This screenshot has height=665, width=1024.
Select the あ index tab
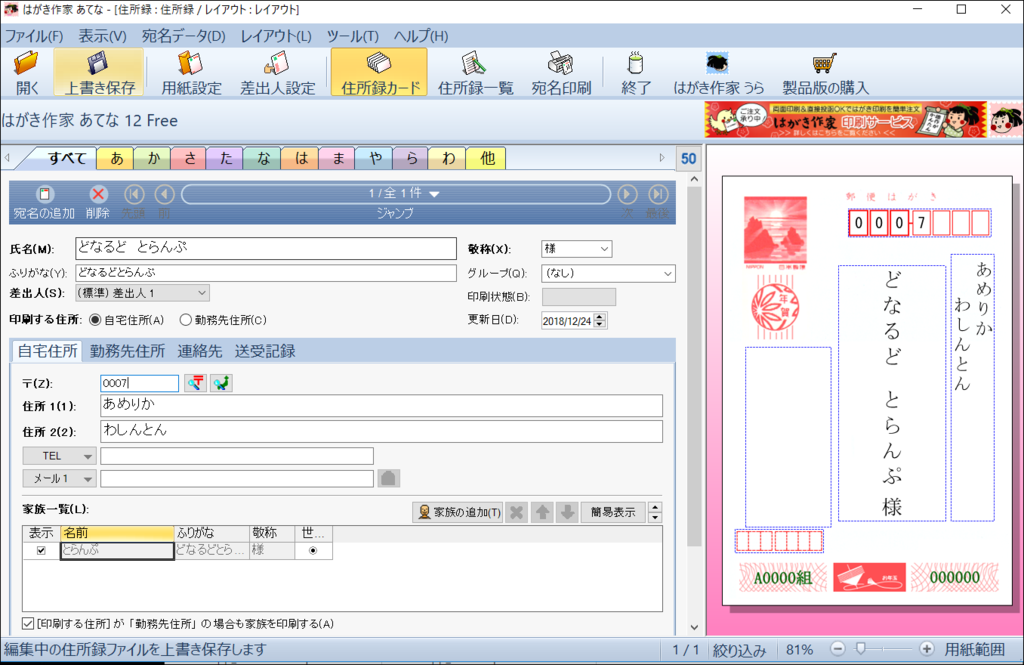click(x=116, y=159)
